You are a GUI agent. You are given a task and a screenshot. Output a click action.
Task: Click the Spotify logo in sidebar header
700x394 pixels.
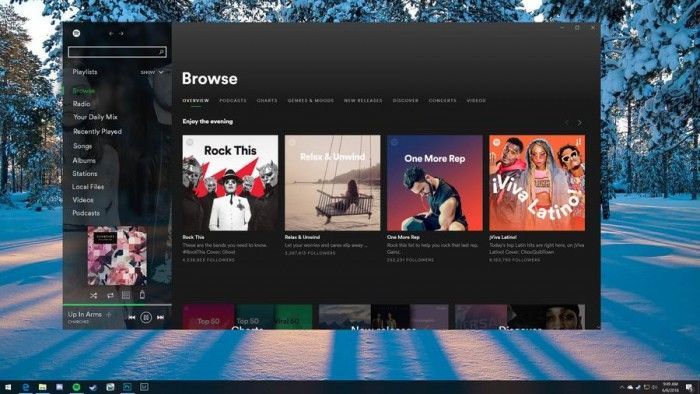[76, 33]
